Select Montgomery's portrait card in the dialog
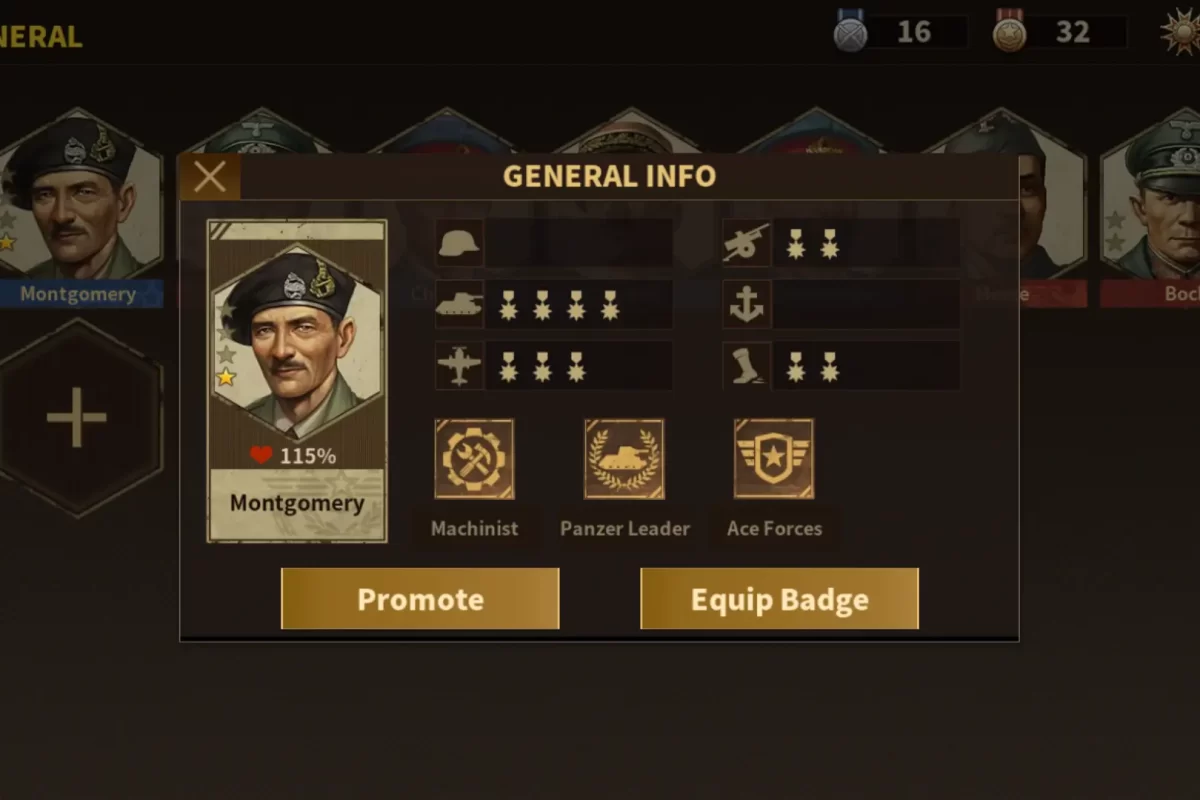The height and width of the screenshot is (800, 1200). click(x=297, y=381)
